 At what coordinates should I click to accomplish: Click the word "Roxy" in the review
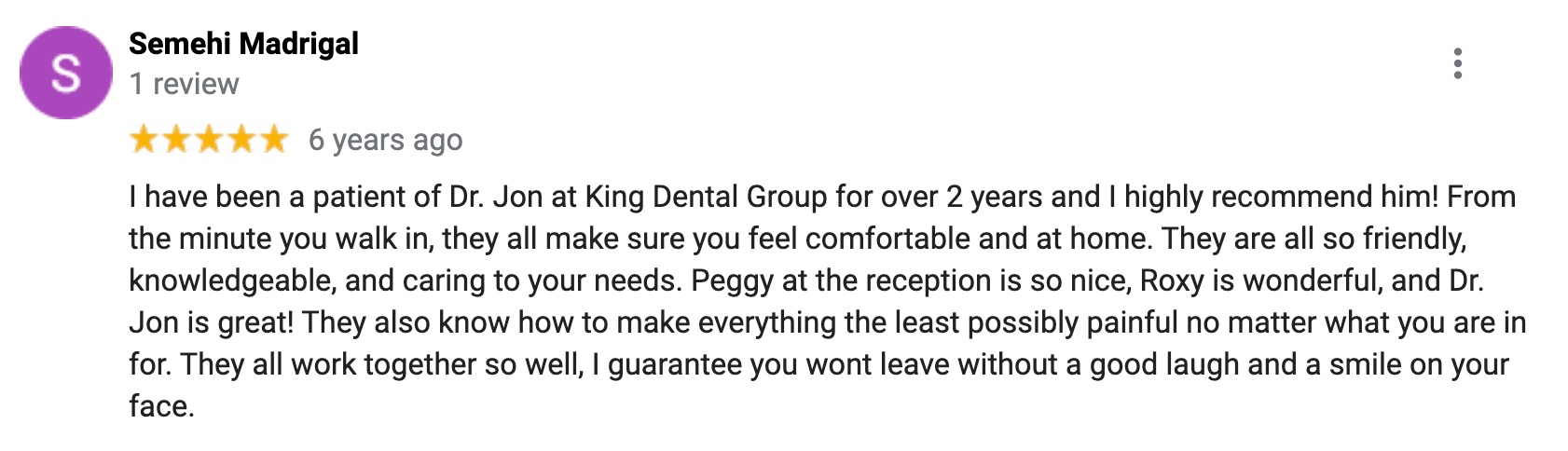(1174, 280)
